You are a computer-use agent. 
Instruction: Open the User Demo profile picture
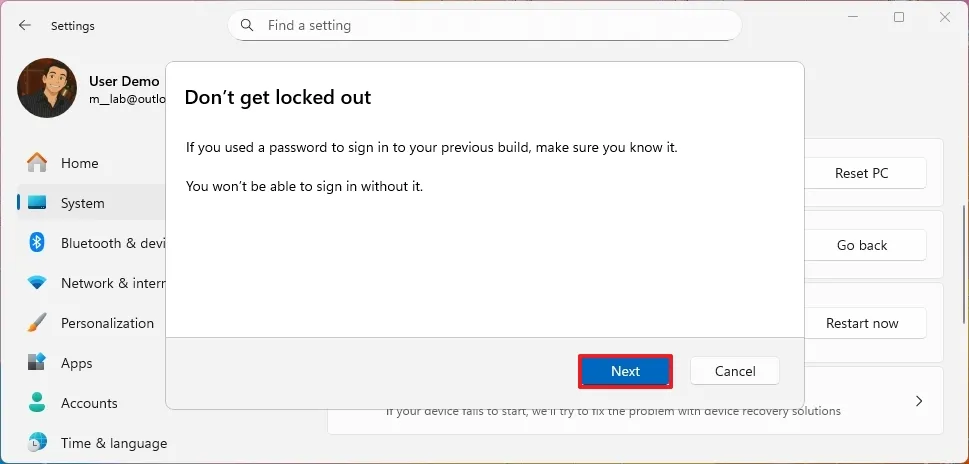coord(47,88)
